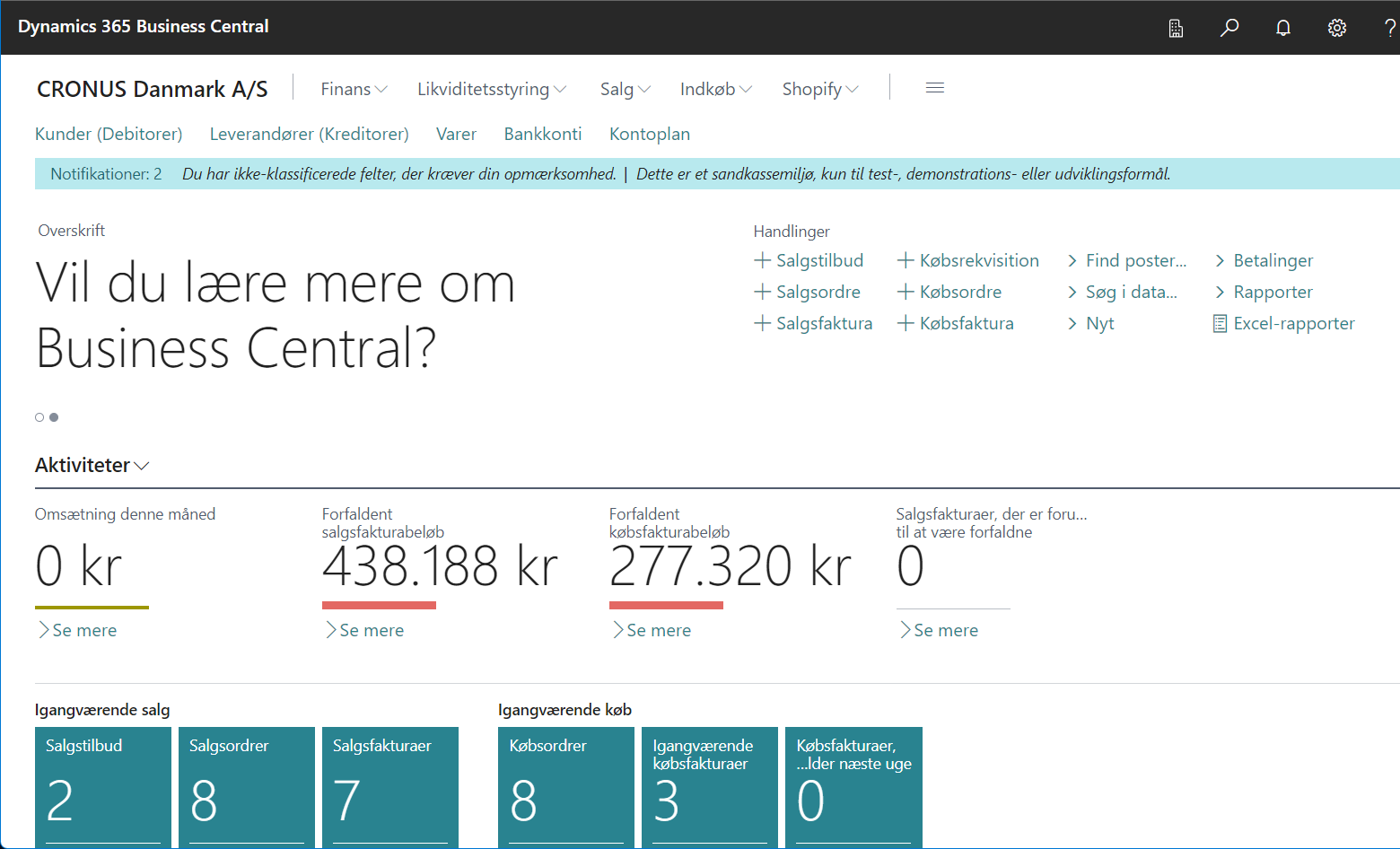Expand the Salg menu
This screenshot has height=849, width=1400.
click(x=626, y=89)
